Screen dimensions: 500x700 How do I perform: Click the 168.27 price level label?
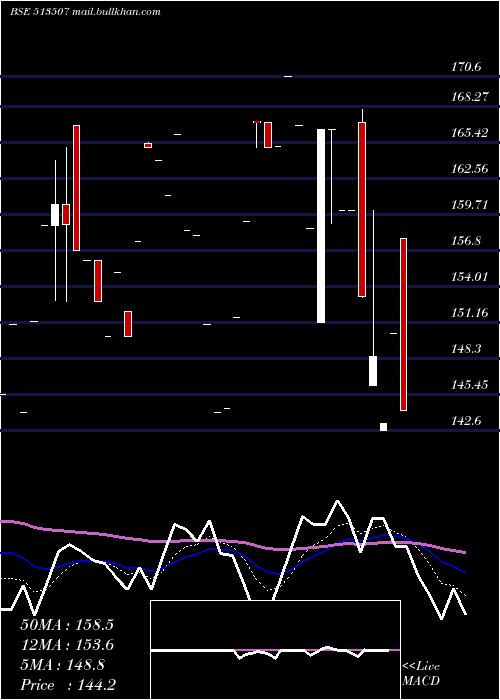[x=470, y=97]
